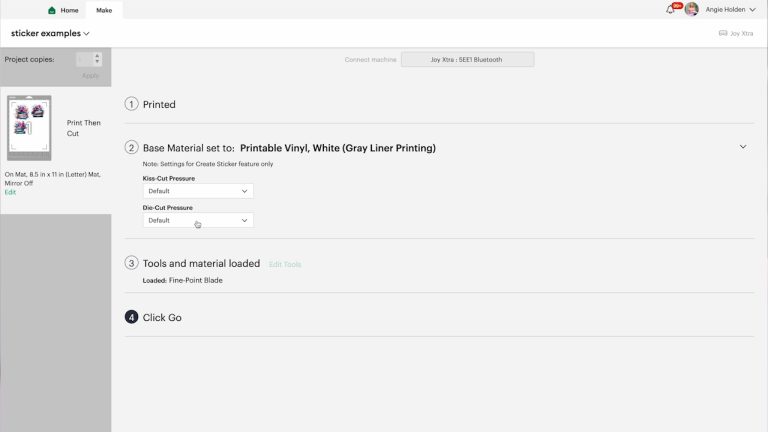This screenshot has height=432, width=768.
Task: Select the Print Then Cut mat thumbnail
Action: 29,128
